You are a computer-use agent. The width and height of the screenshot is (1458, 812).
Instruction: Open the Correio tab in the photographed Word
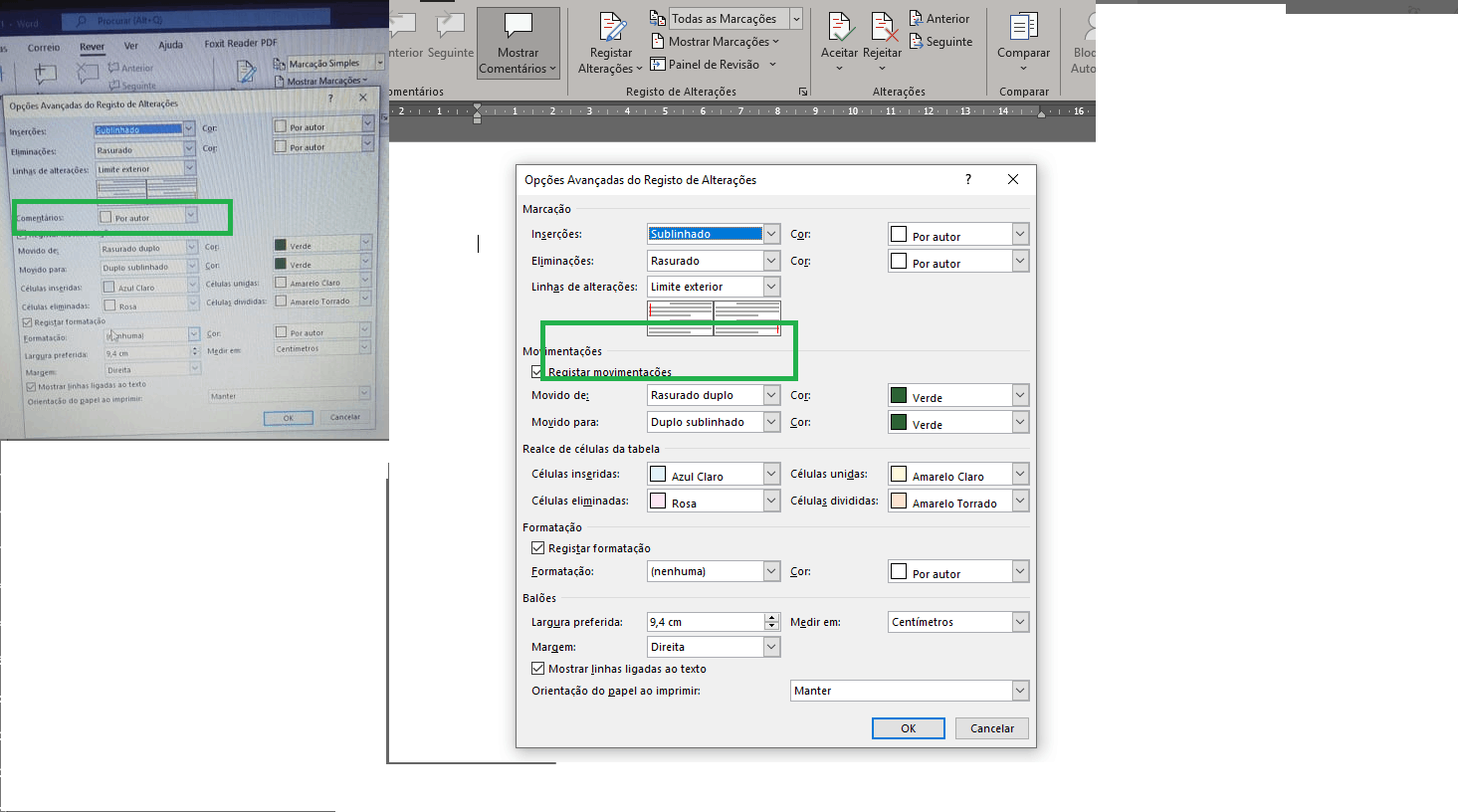[44, 48]
